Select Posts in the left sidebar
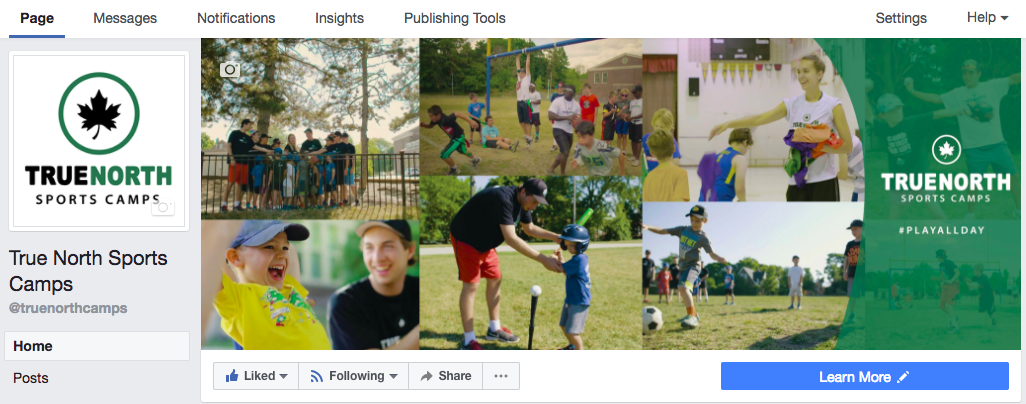Screen dimensions: 1026x404 click(97, 378)
